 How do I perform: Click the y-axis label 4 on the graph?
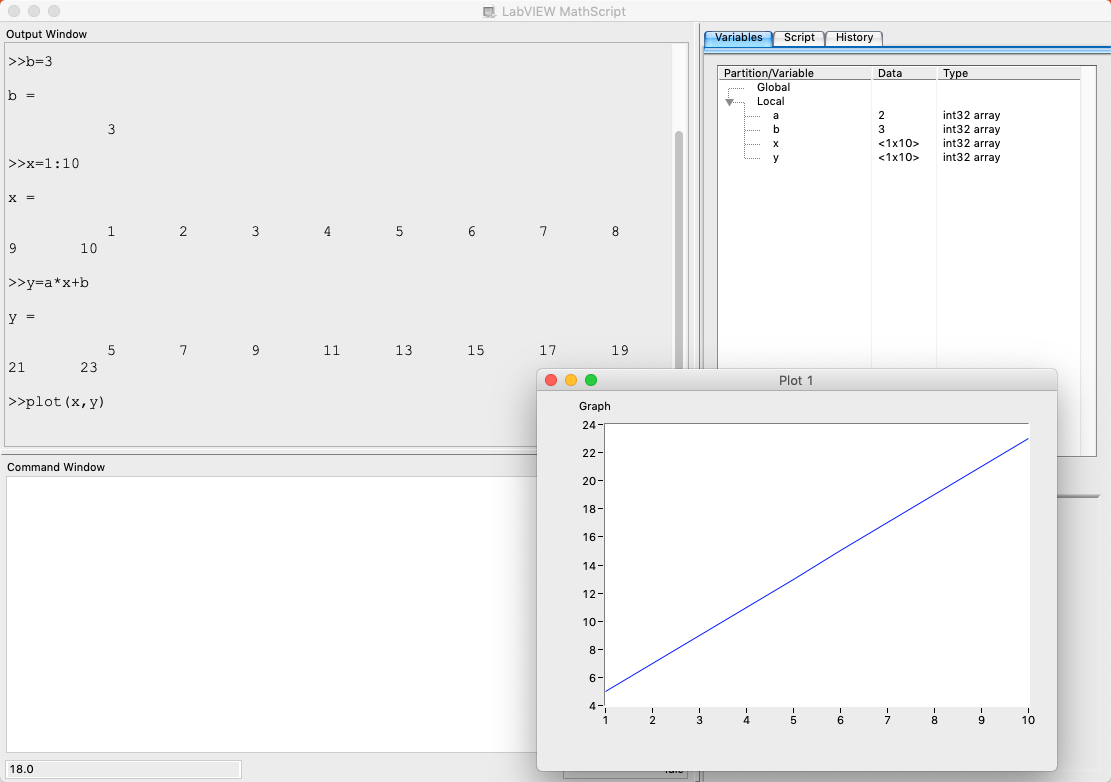[592, 706]
